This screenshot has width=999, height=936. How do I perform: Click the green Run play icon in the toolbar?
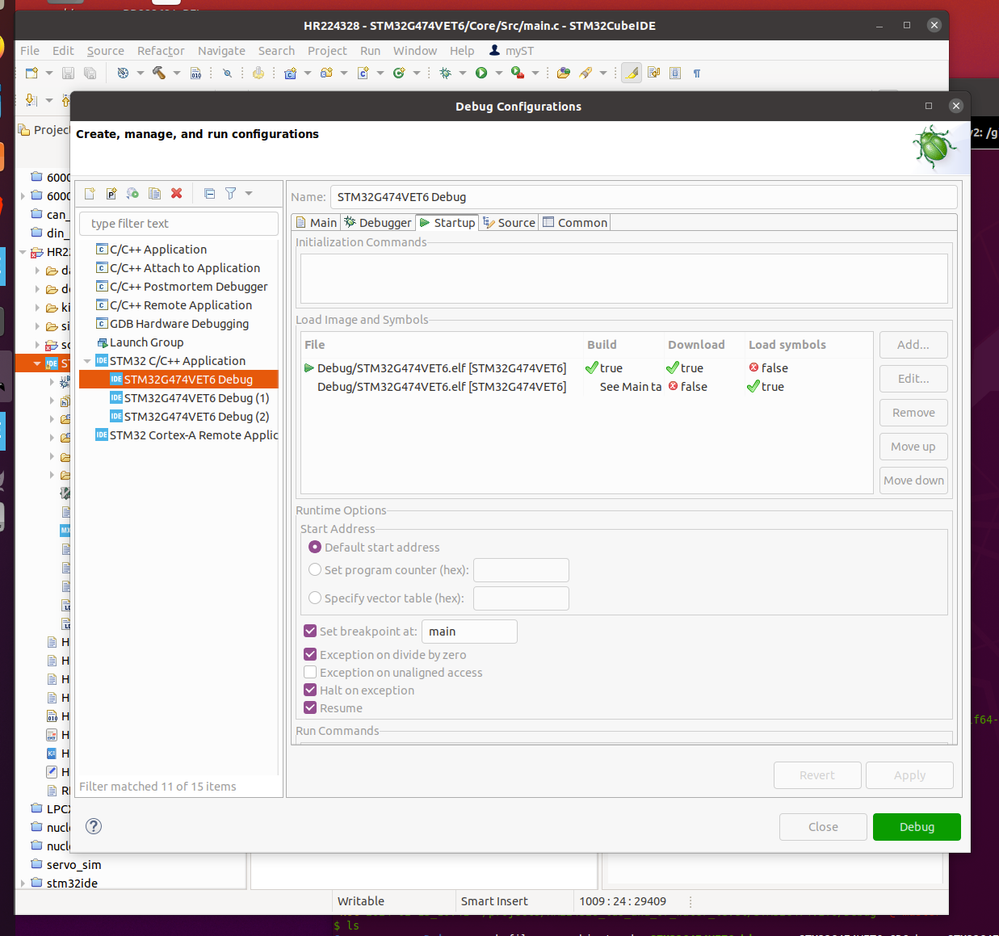481,73
